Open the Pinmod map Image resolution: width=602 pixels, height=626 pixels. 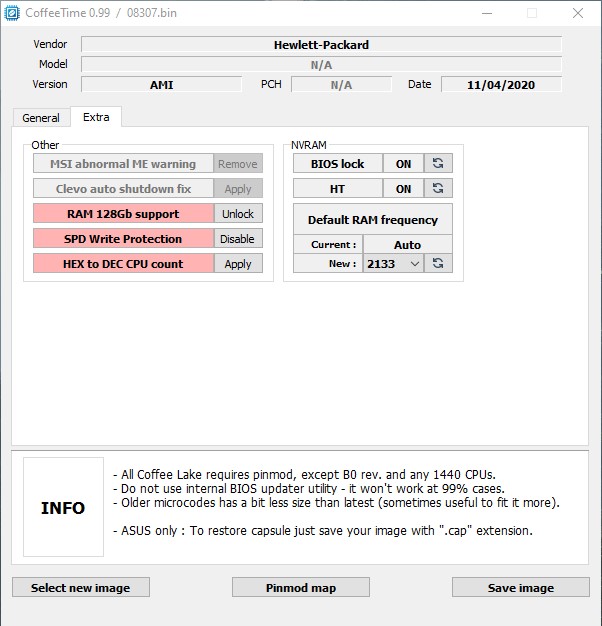pyautogui.click(x=301, y=587)
